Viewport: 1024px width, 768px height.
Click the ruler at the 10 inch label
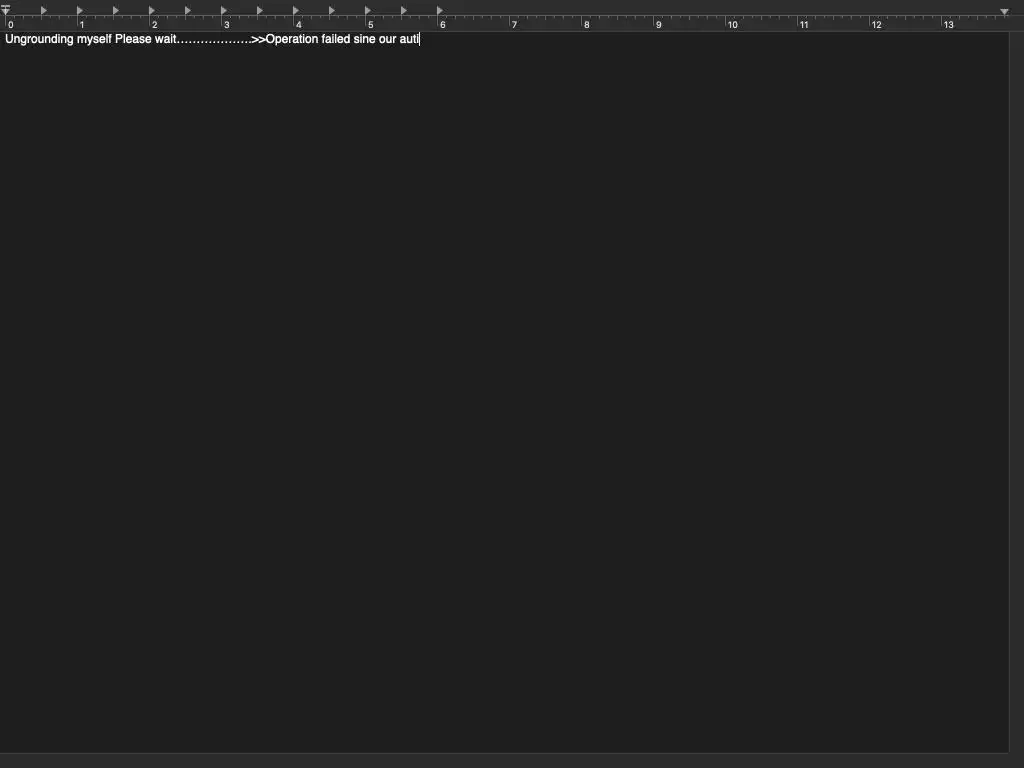733,25
